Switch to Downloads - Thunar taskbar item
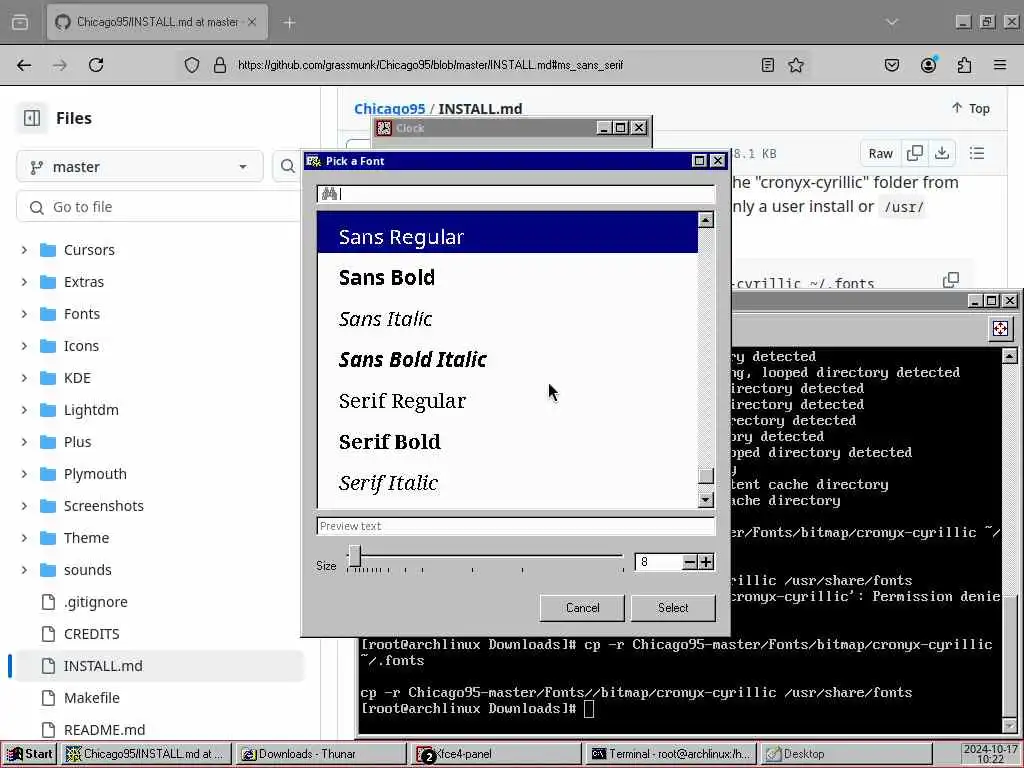The image size is (1024, 768). click(320, 754)
